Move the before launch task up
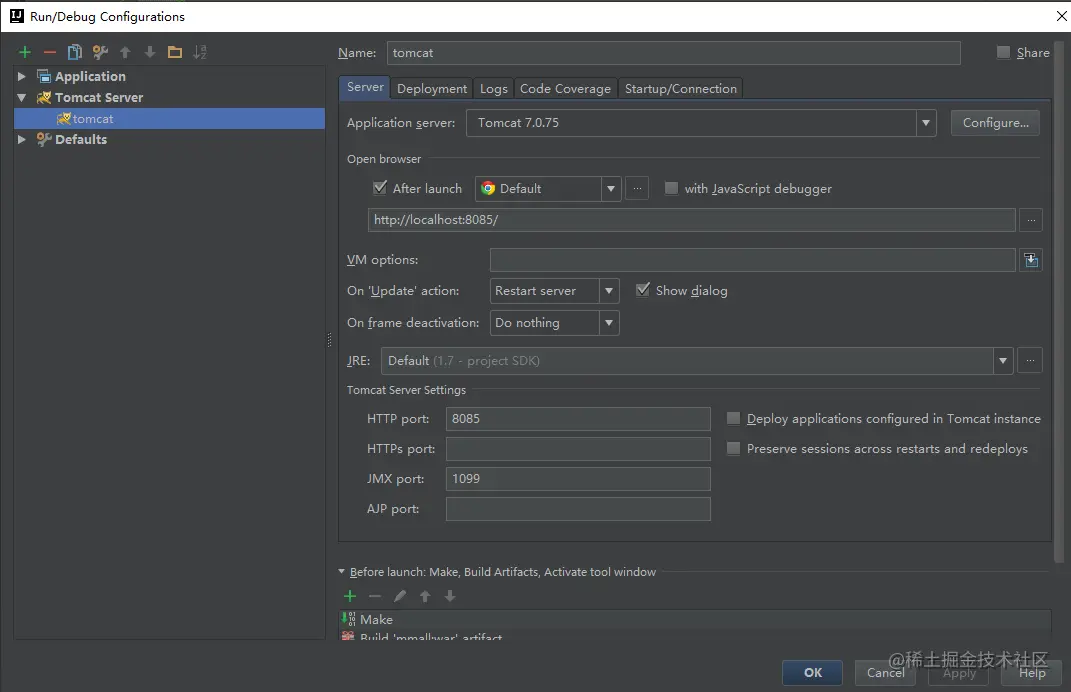The width and height of the screenshot is (1071, 692). pyautogui.click(x=425, y=596)
